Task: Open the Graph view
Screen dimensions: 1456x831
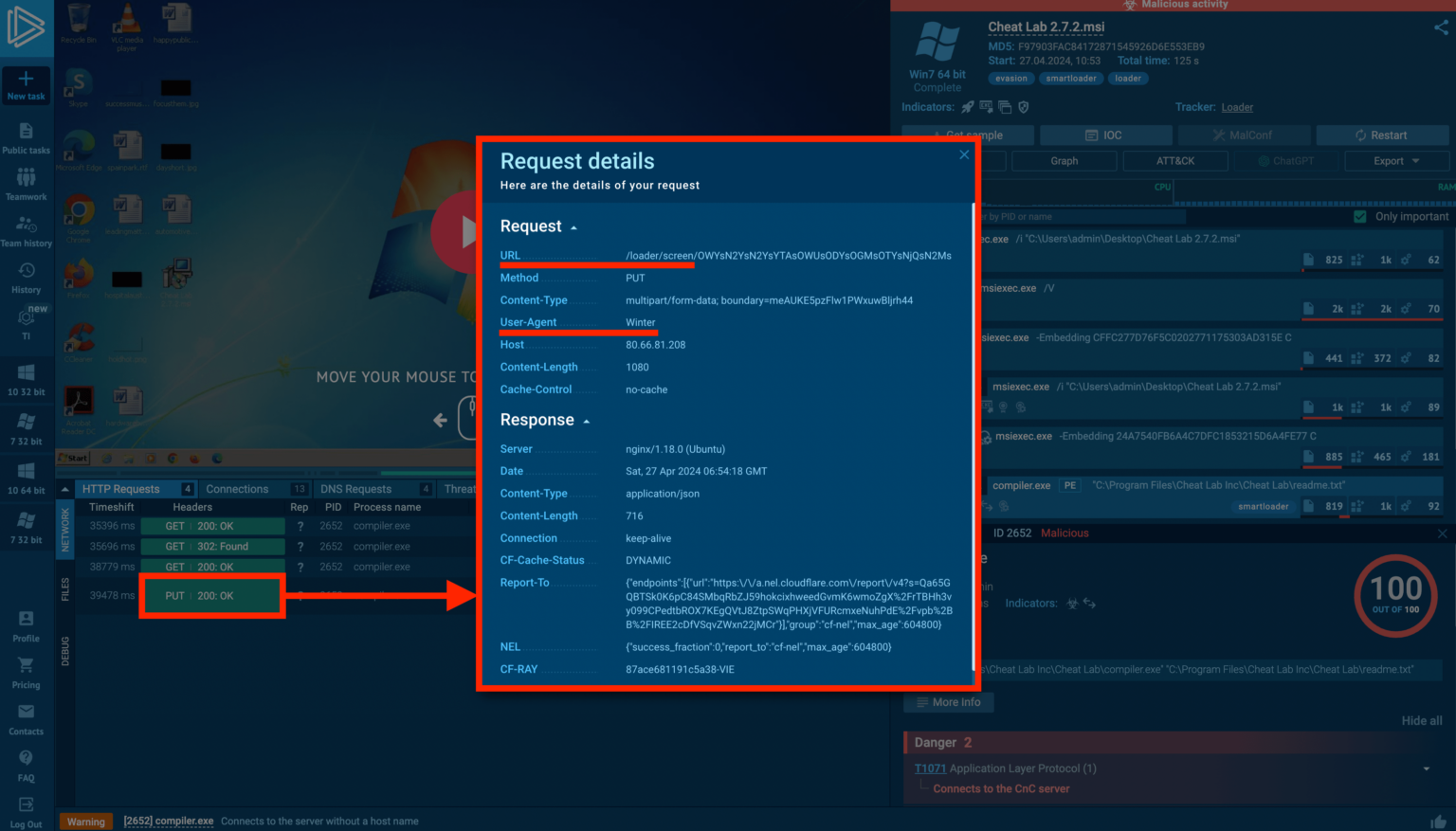Action: (1065, 161)
